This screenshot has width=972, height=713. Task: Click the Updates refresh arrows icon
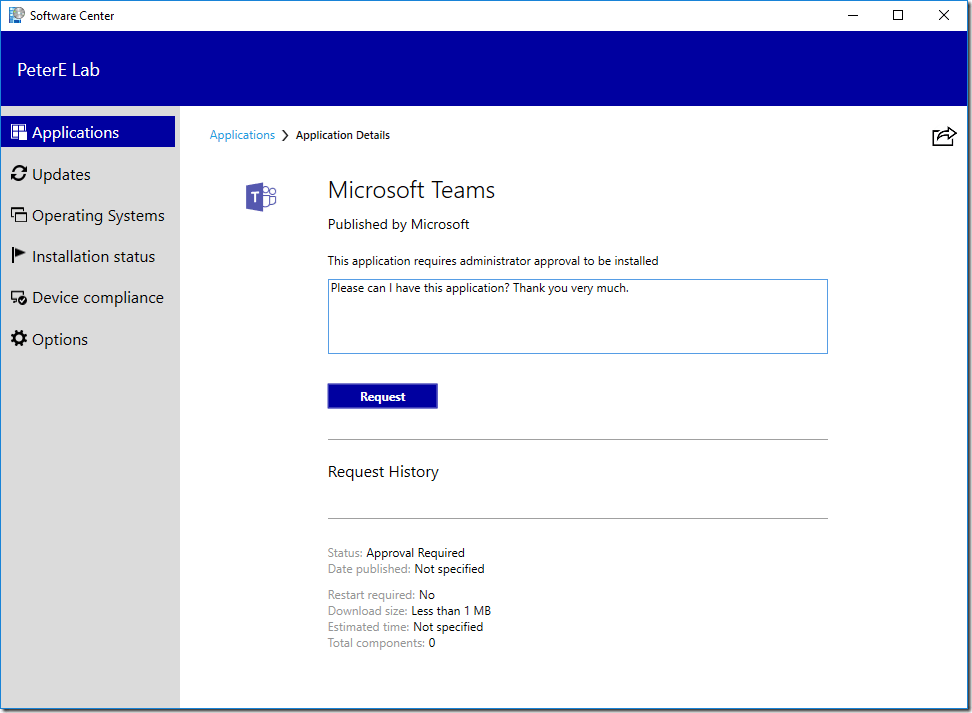(19, 174)
